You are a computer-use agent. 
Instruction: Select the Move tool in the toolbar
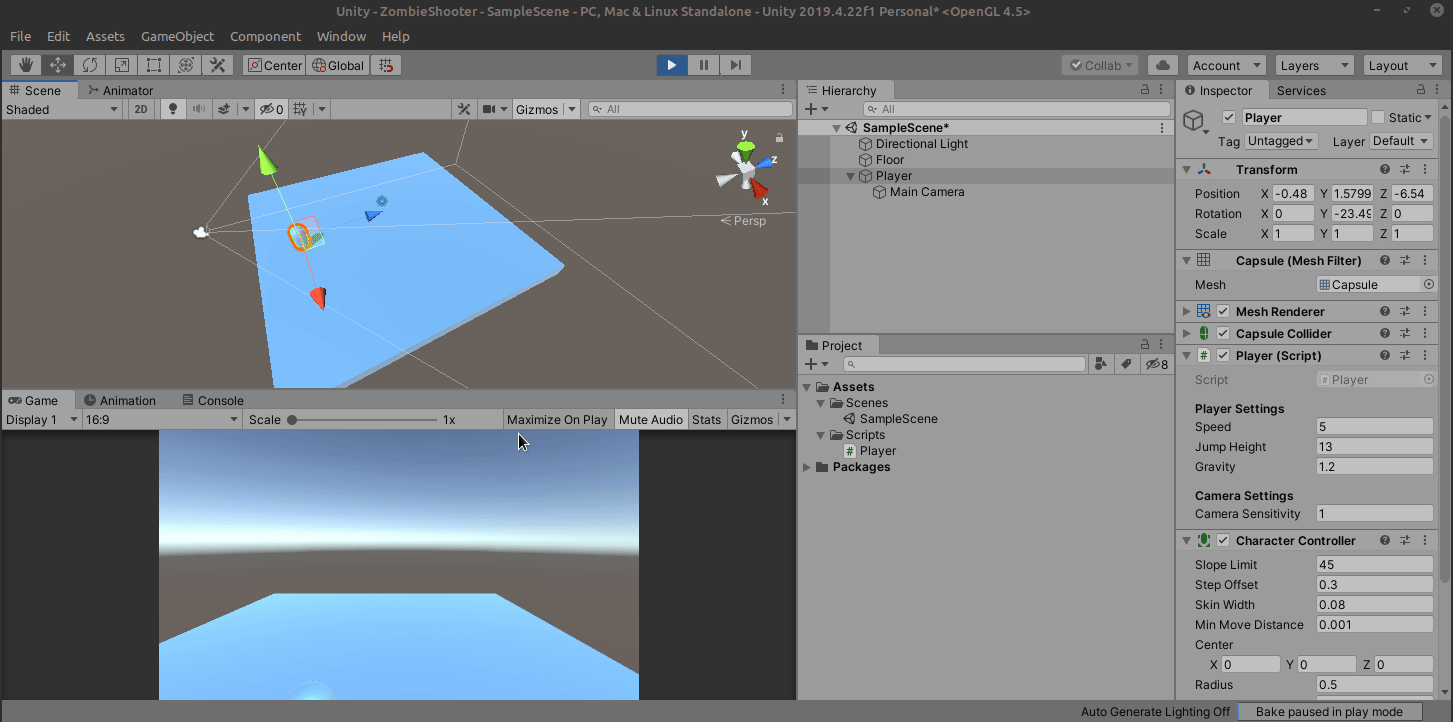(x=58, y=65)
